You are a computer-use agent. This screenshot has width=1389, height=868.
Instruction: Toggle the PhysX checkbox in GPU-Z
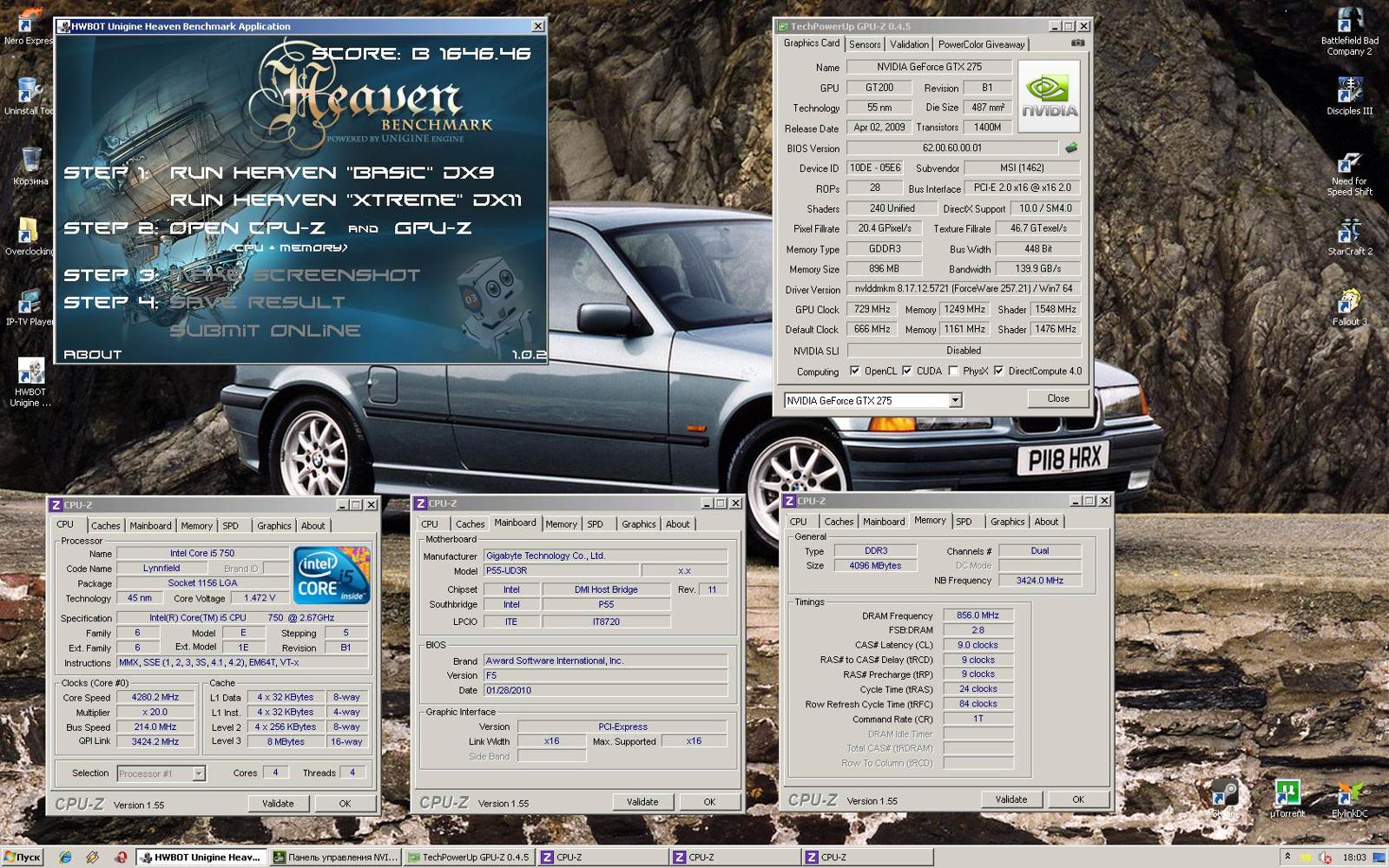coord(953,371)
